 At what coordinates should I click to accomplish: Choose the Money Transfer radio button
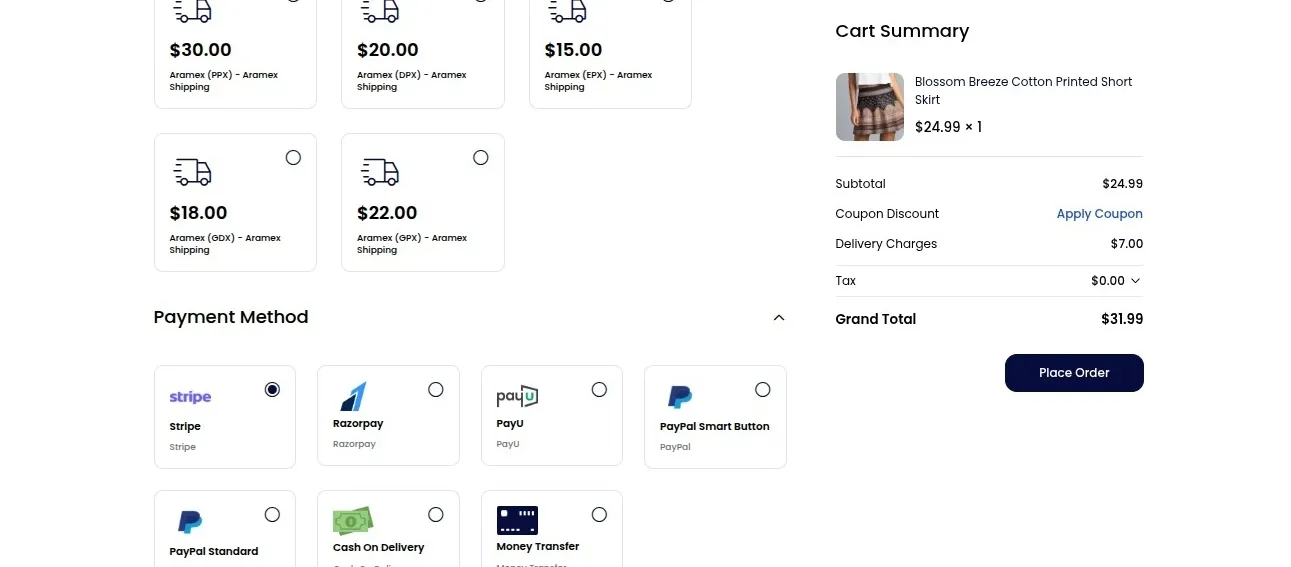pos(599,514)
